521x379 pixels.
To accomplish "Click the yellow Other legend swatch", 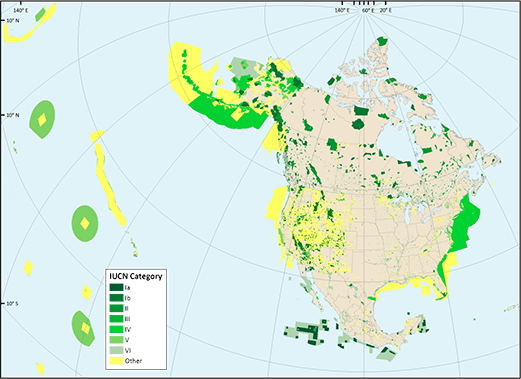I will click(116, 361).
